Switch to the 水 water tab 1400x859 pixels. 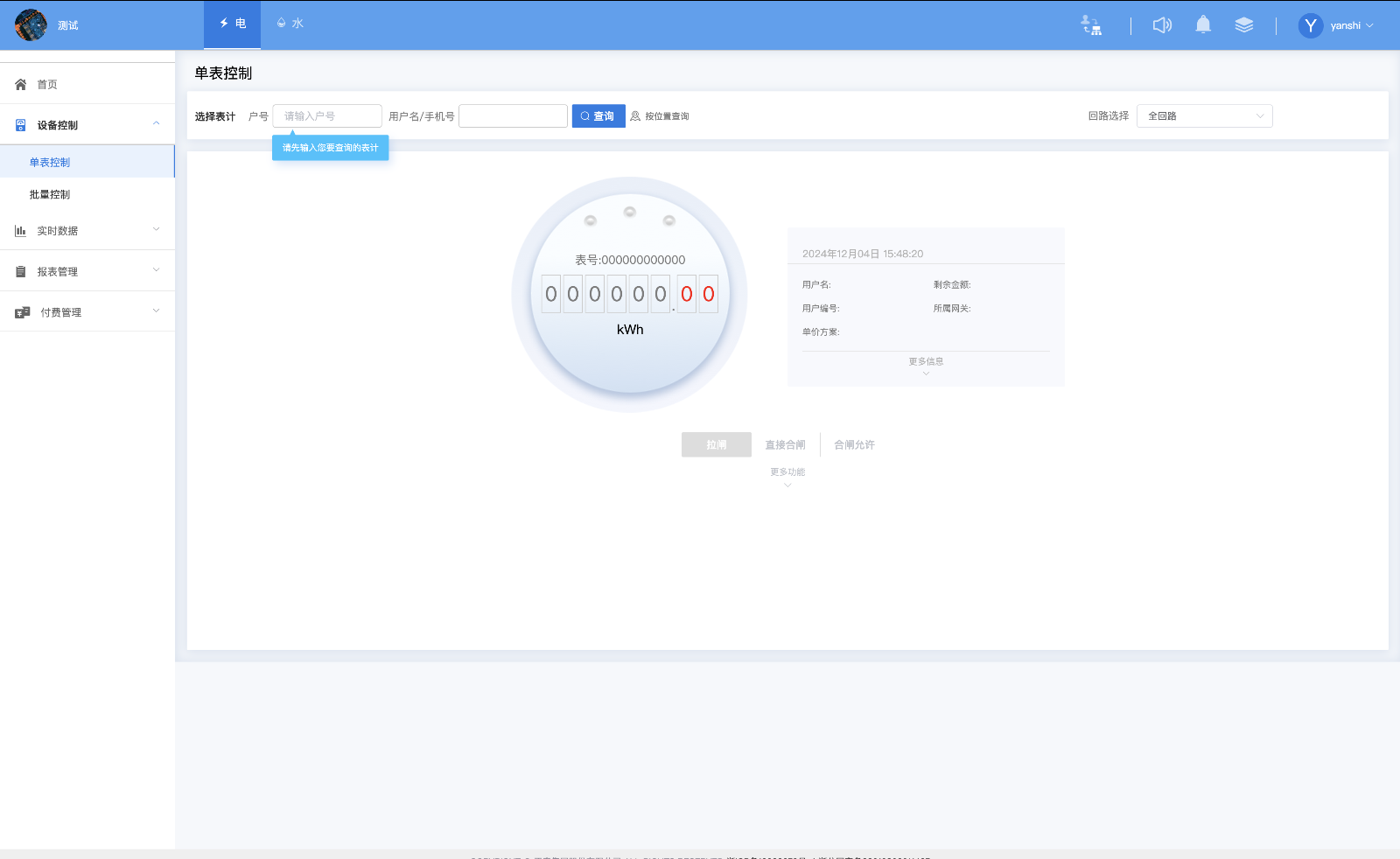(290, 24)
